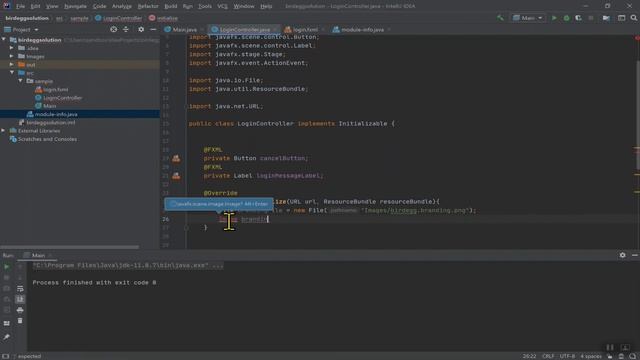Collapse the sample package
Image resolution: width=640 pixels, height=360 pixels.
[20, 81]
